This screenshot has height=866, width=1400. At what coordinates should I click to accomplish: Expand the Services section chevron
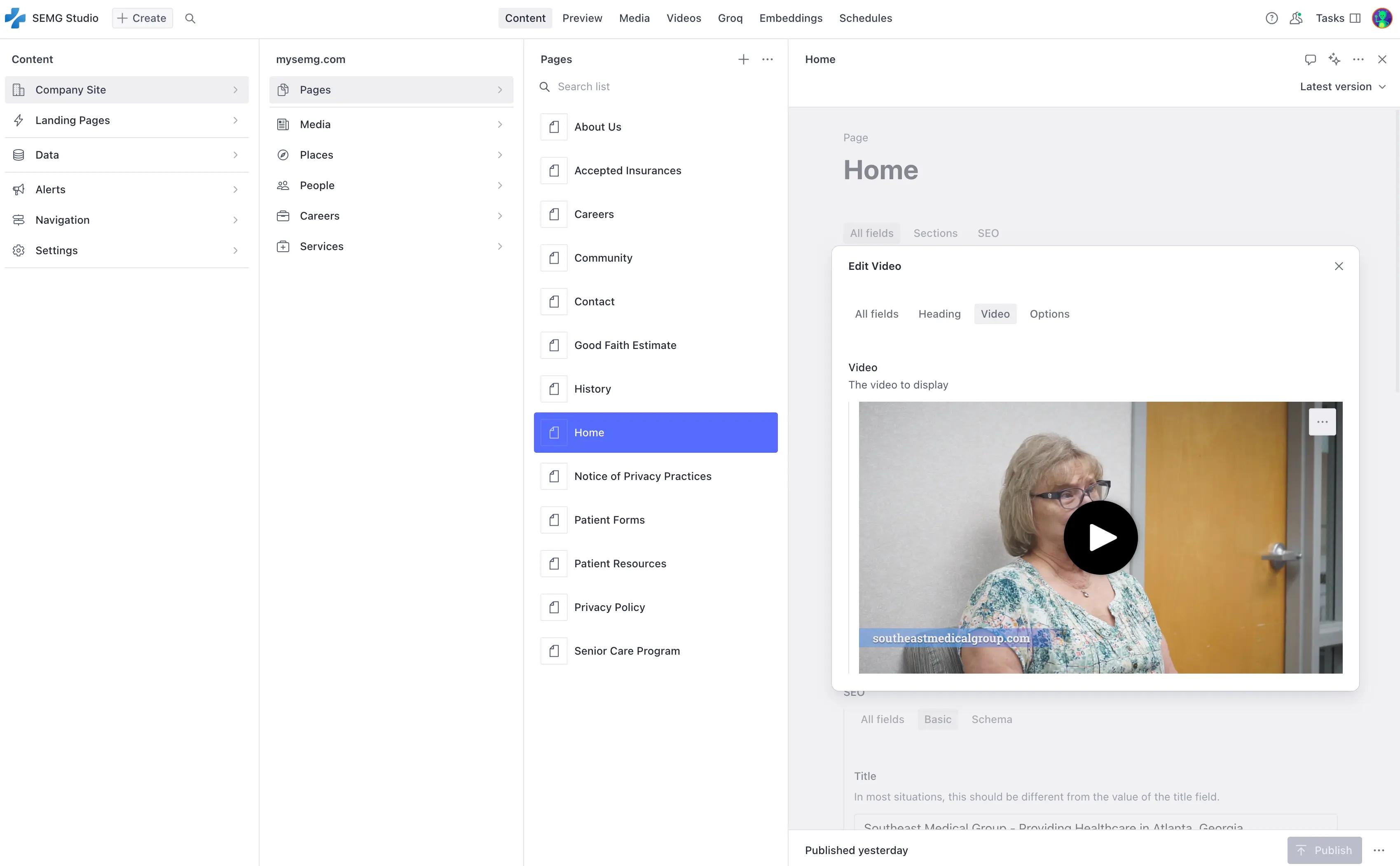500,247
